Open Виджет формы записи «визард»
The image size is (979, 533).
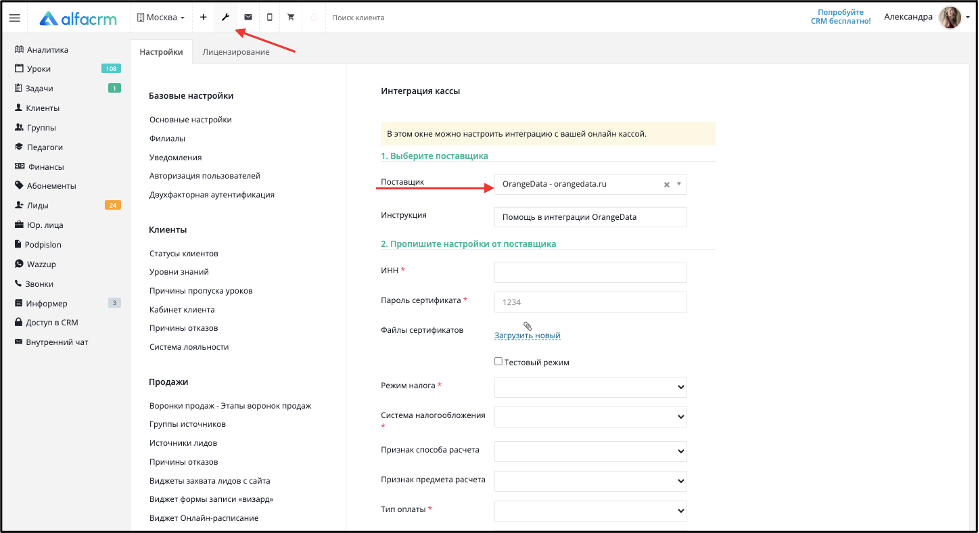(211, 499)
